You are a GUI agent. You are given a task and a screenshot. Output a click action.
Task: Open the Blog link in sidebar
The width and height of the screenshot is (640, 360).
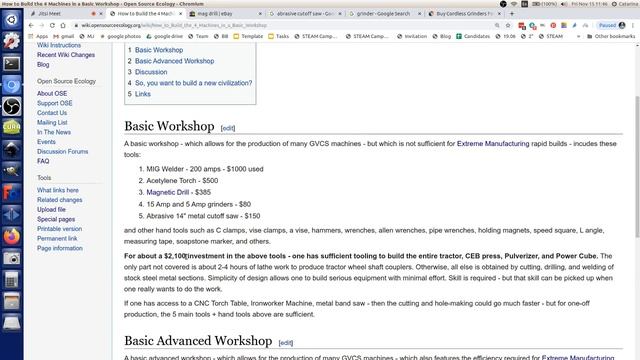pyautogui.click(x=43, y=64)
